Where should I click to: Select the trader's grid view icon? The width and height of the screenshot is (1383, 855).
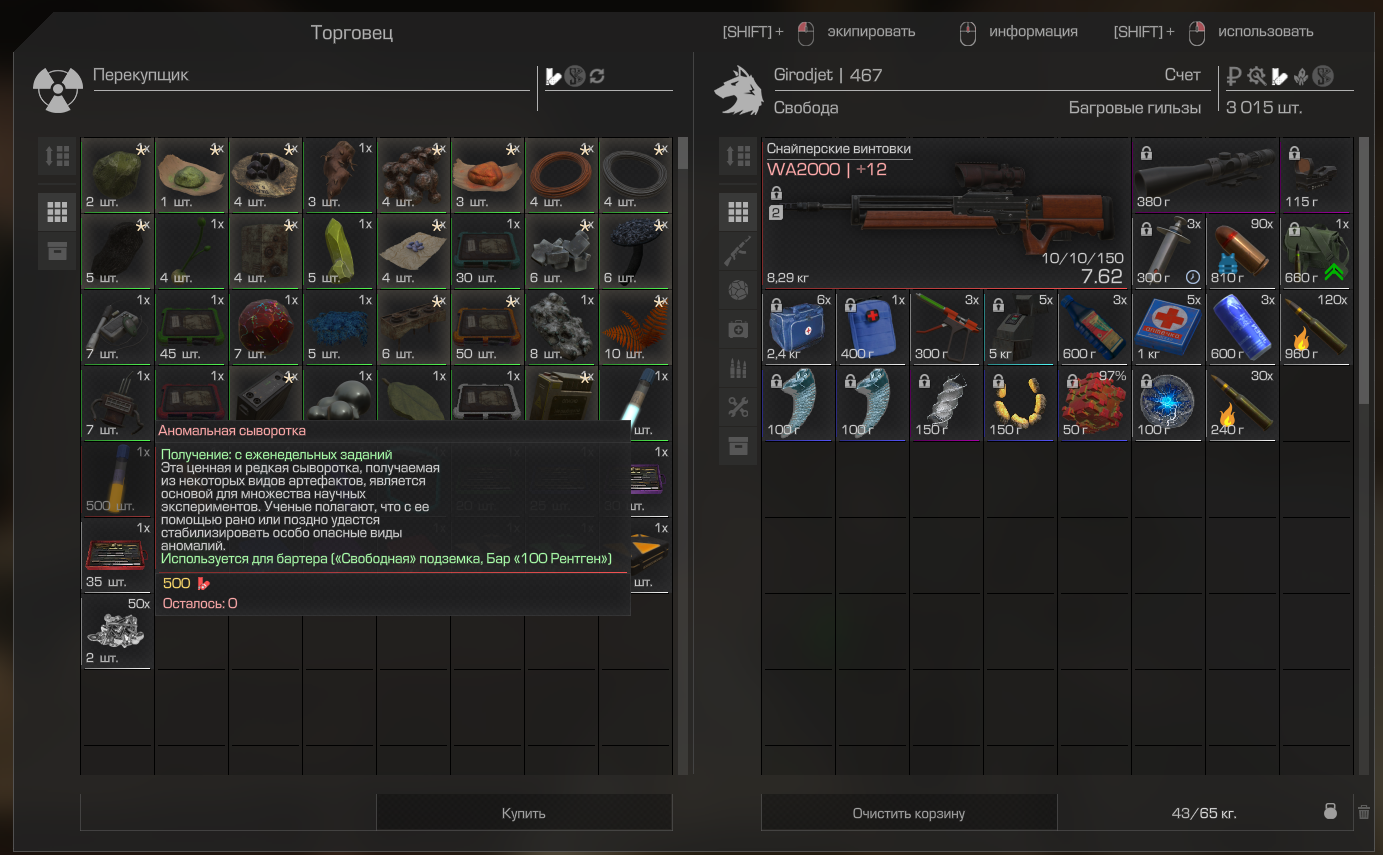coord(57,212)
